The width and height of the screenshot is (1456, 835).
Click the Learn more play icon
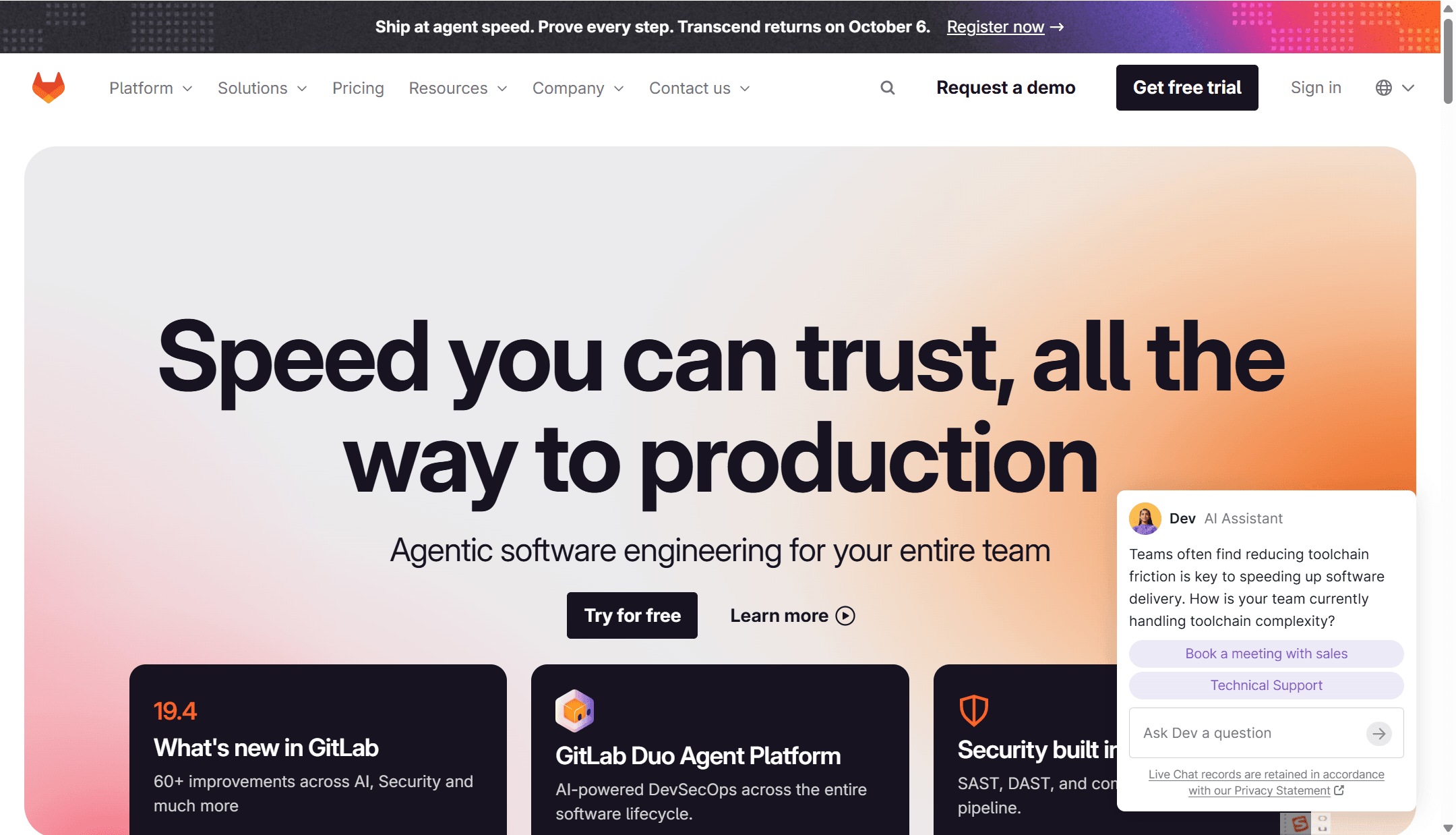(x=845, y=616)
